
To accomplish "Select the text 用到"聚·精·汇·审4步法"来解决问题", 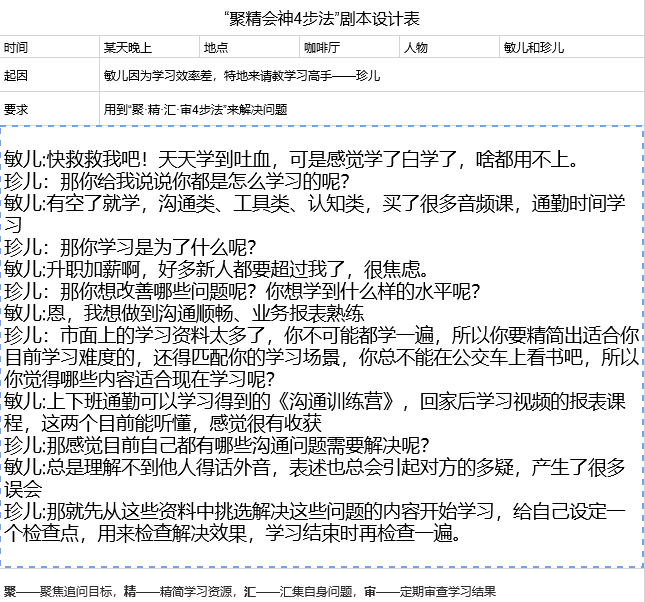I will pyautogui.click(x=195, y=110).
